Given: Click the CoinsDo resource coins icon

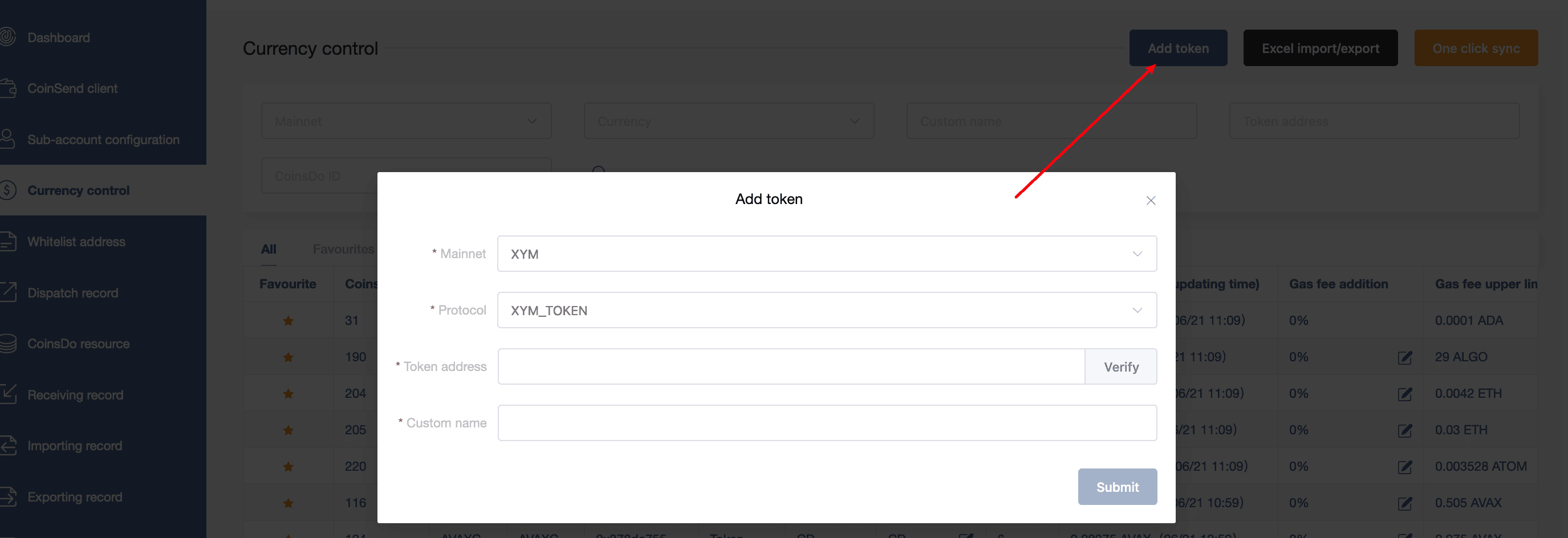Looking at the screenshot, I should [x=7, y=344].
